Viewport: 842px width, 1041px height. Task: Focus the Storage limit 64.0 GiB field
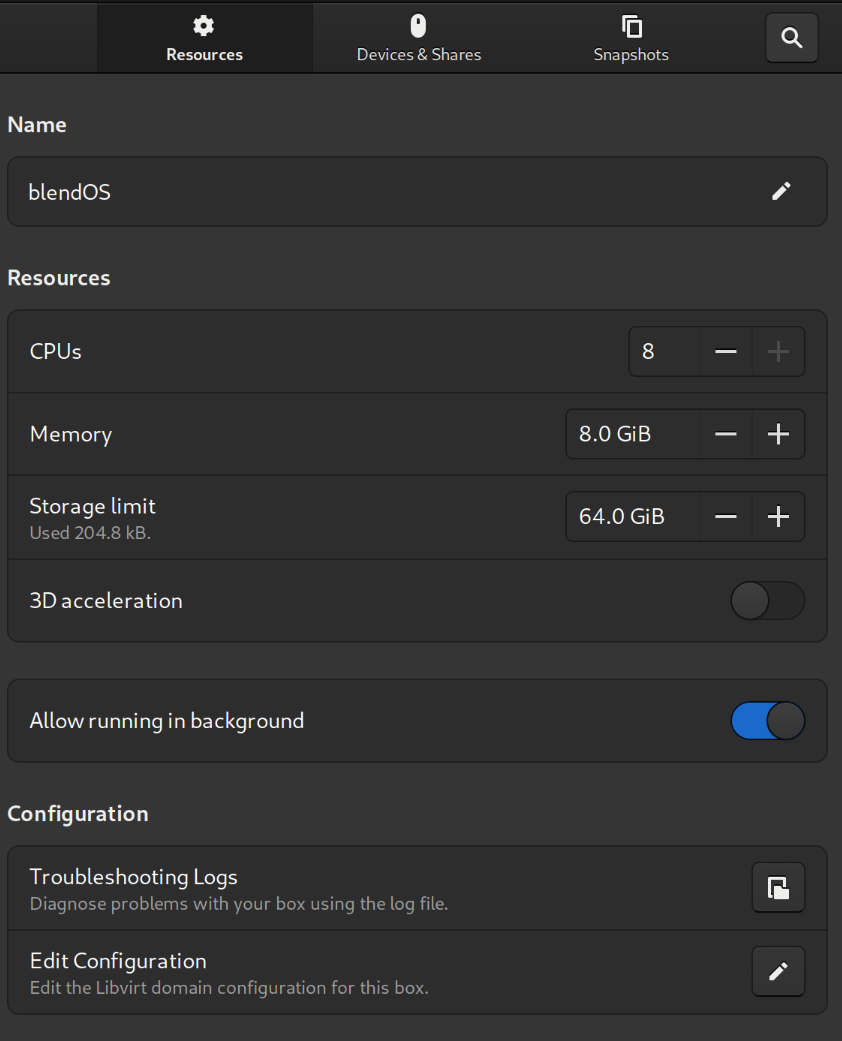pyautogui.click(x=632, y=516)
